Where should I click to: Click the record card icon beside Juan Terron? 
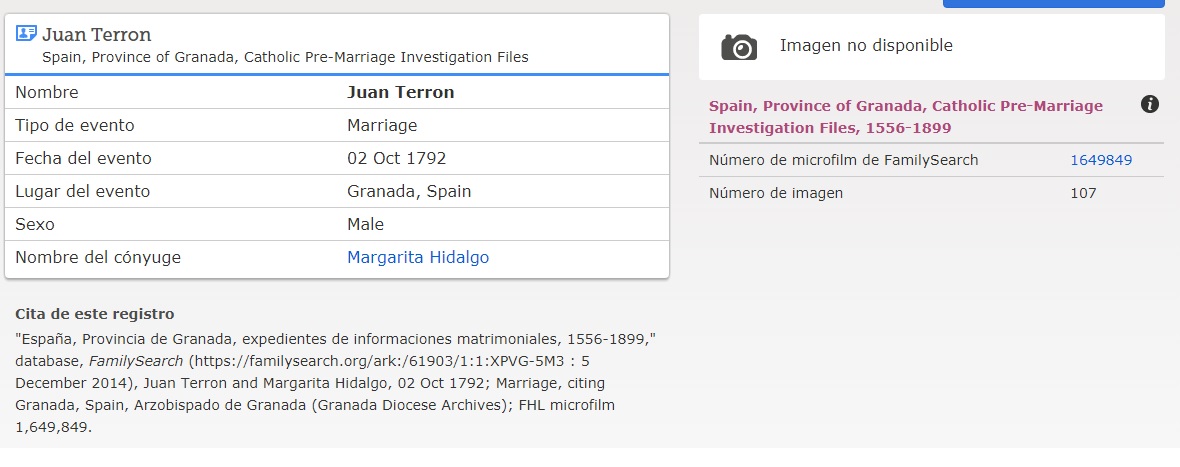[x=26, y=34]
